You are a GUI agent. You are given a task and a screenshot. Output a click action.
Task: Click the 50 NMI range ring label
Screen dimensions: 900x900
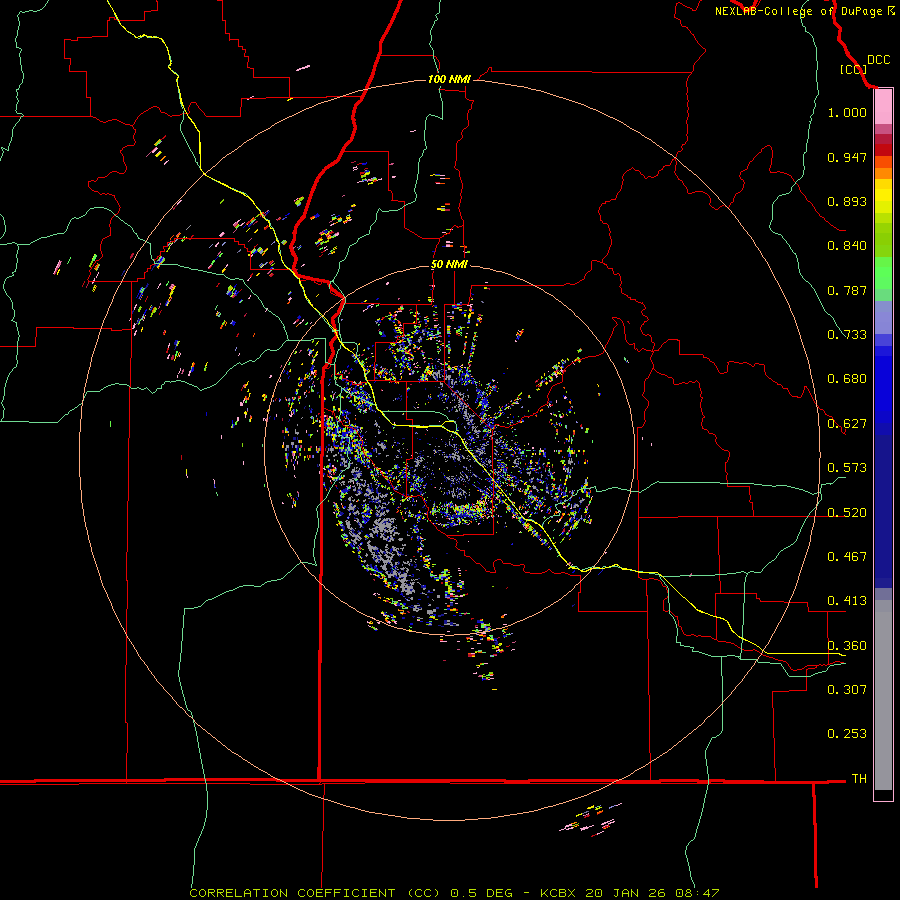pyautogui.click(x=449, y=265)
